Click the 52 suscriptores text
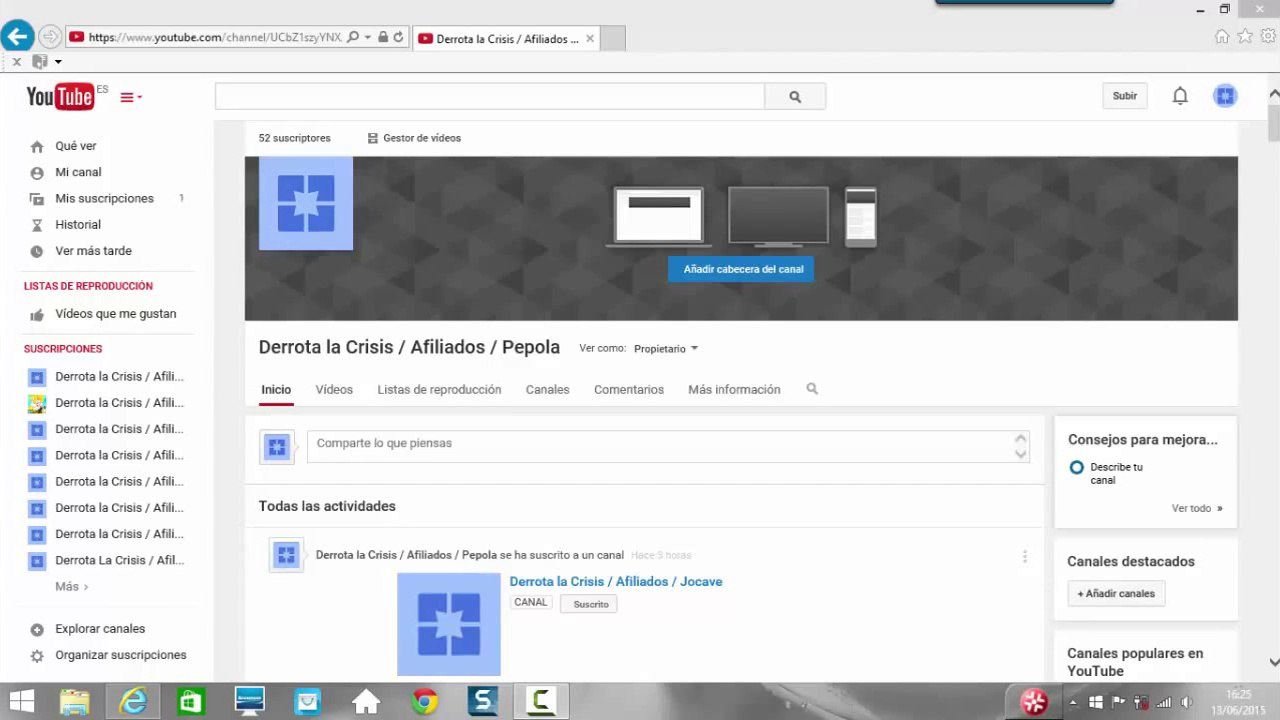This screenshot has height=720, width=1280. (x=294, y=138)
